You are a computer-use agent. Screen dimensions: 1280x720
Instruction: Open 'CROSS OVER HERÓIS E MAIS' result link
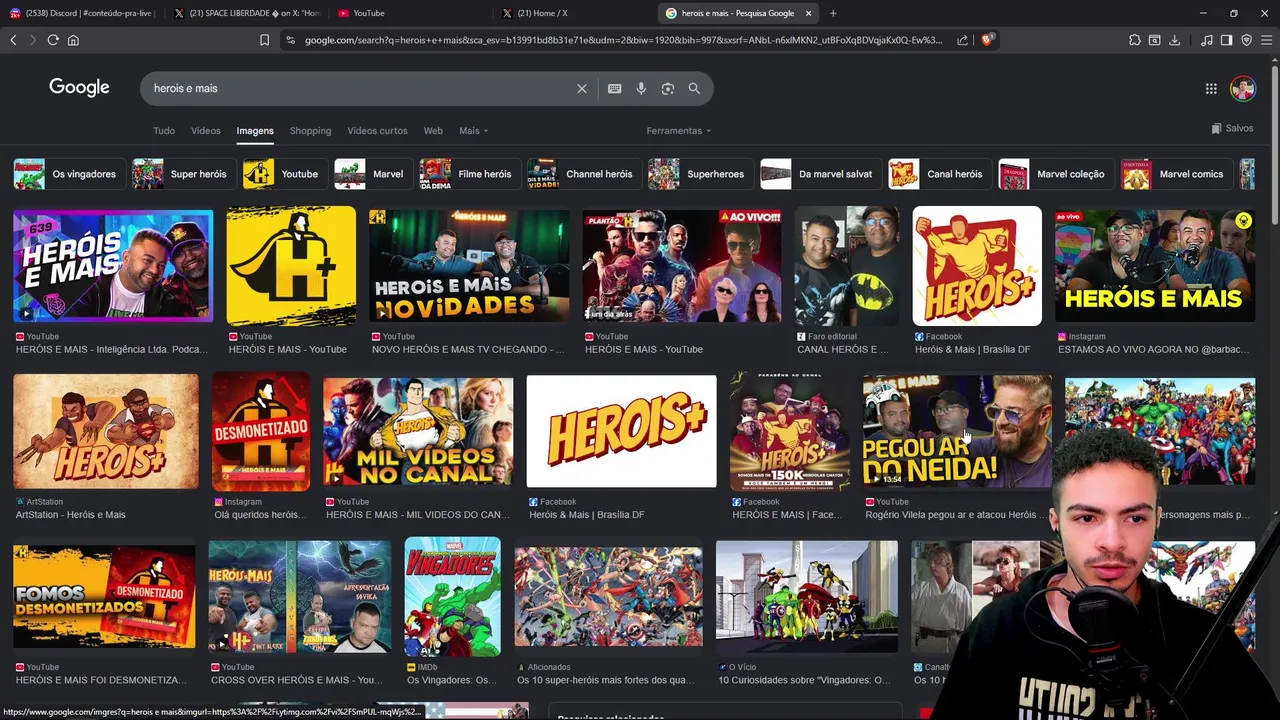click(x=296, y=680)
